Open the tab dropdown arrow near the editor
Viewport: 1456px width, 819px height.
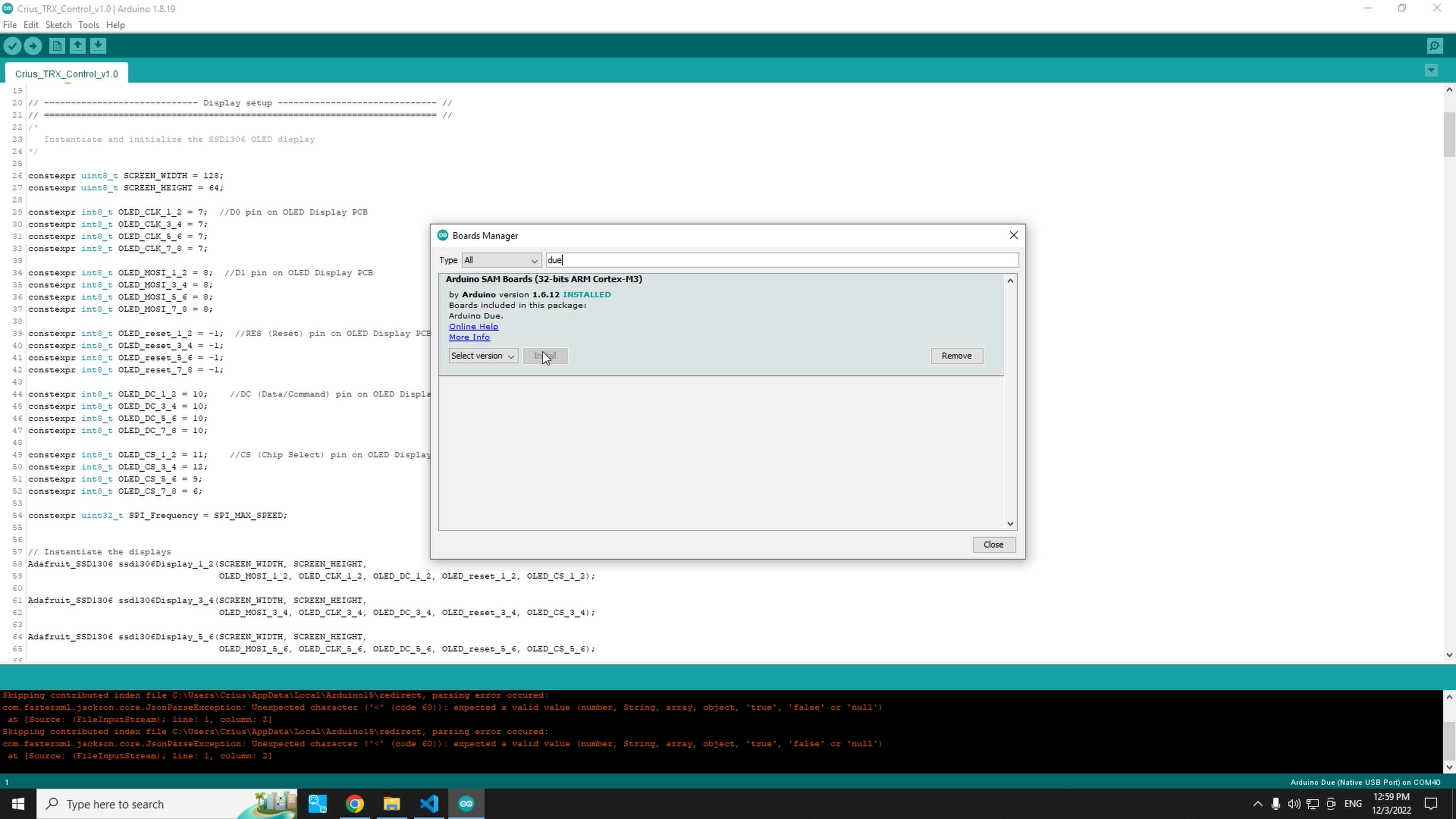tap(1431, 70)
